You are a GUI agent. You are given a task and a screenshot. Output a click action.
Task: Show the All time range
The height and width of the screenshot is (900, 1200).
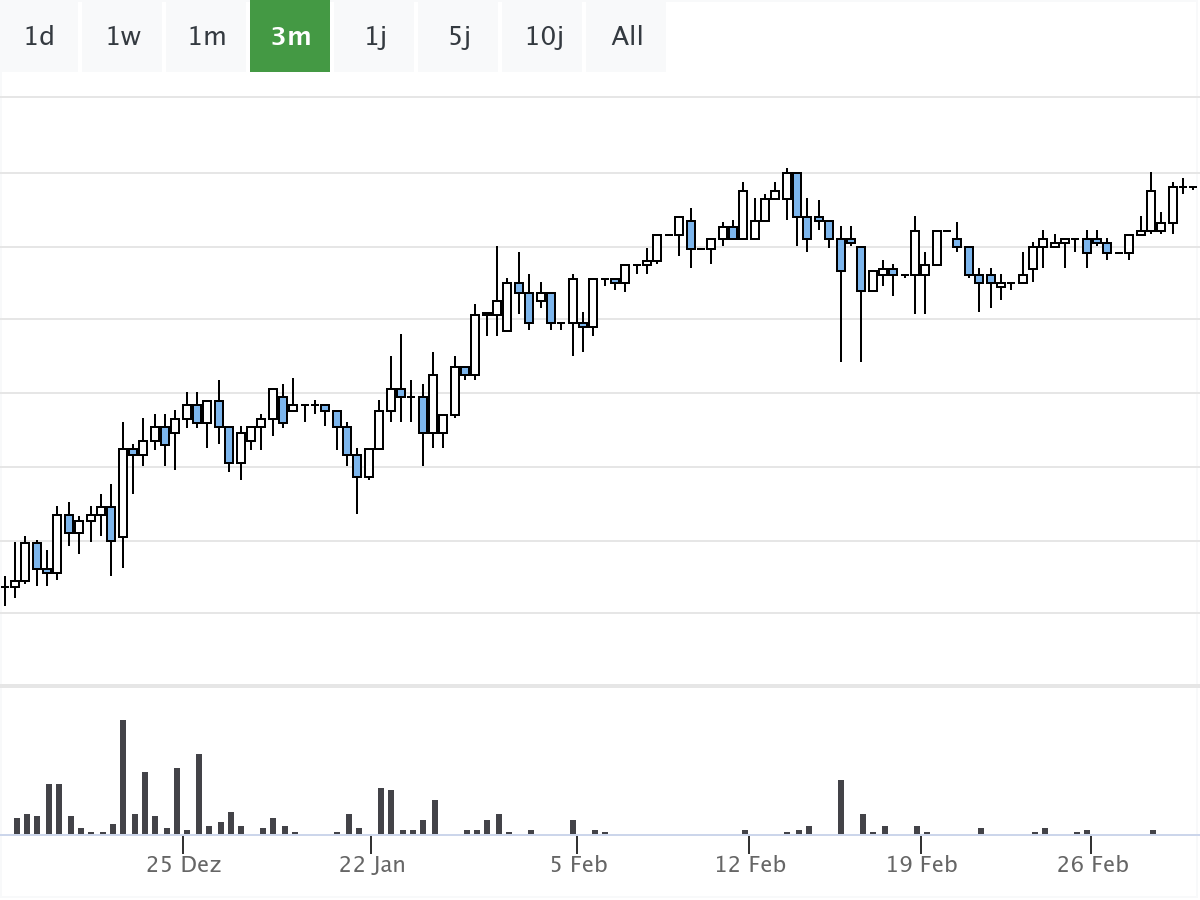pos(627,37)
